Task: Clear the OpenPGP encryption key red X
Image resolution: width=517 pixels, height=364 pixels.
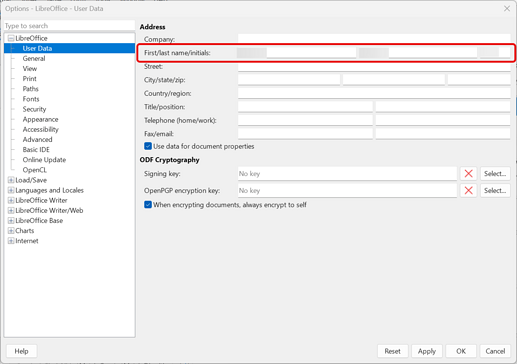Action: click(468, 191)
